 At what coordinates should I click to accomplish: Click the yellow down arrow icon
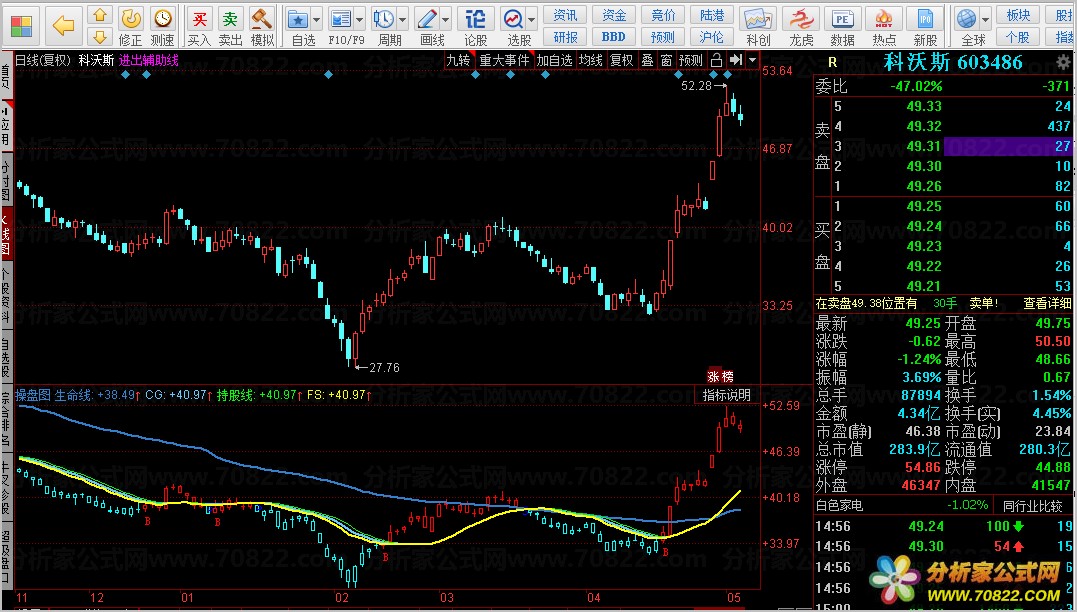(100, 36)
